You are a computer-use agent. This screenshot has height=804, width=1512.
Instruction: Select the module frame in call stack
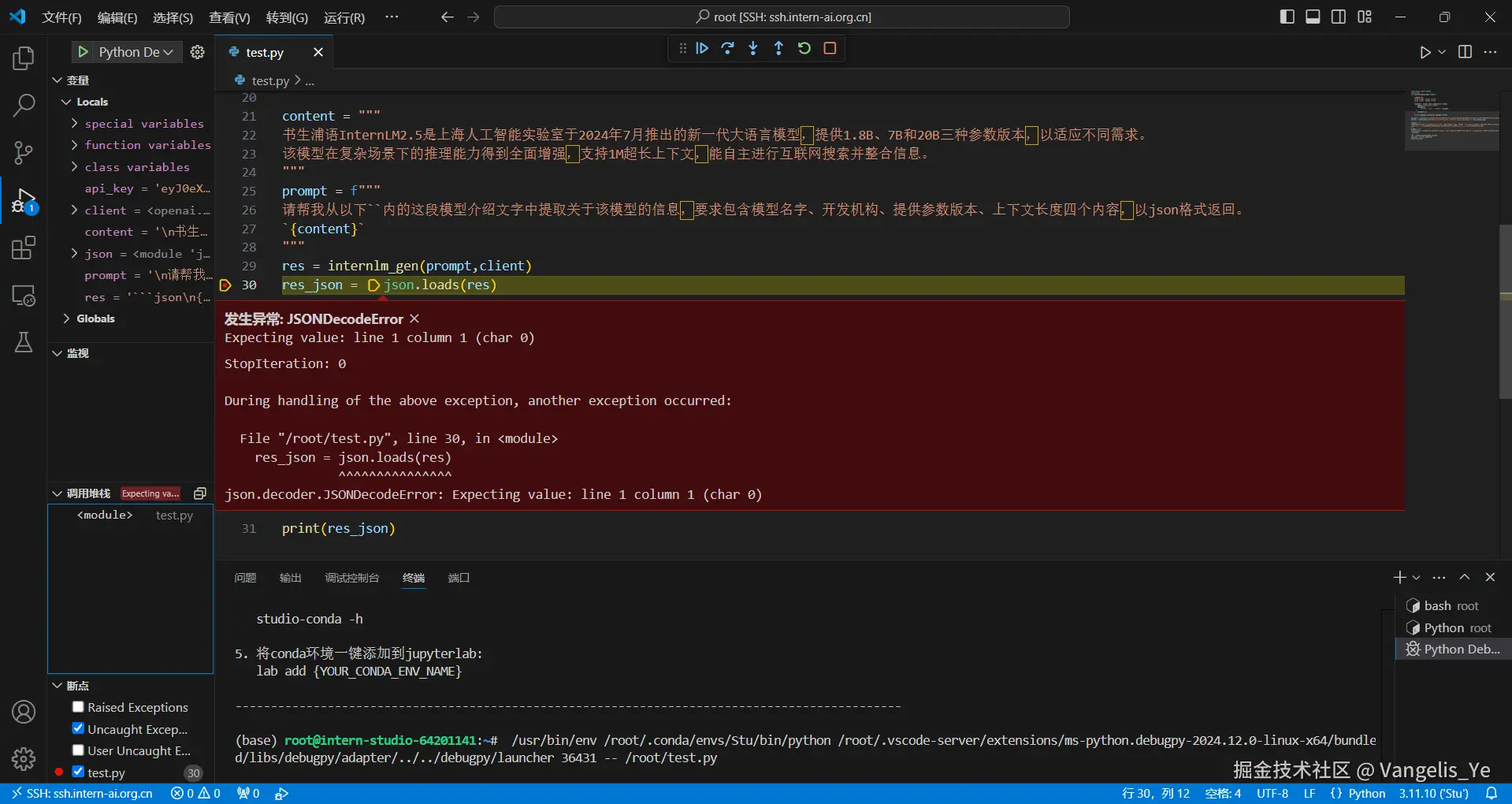coord(131,515)
